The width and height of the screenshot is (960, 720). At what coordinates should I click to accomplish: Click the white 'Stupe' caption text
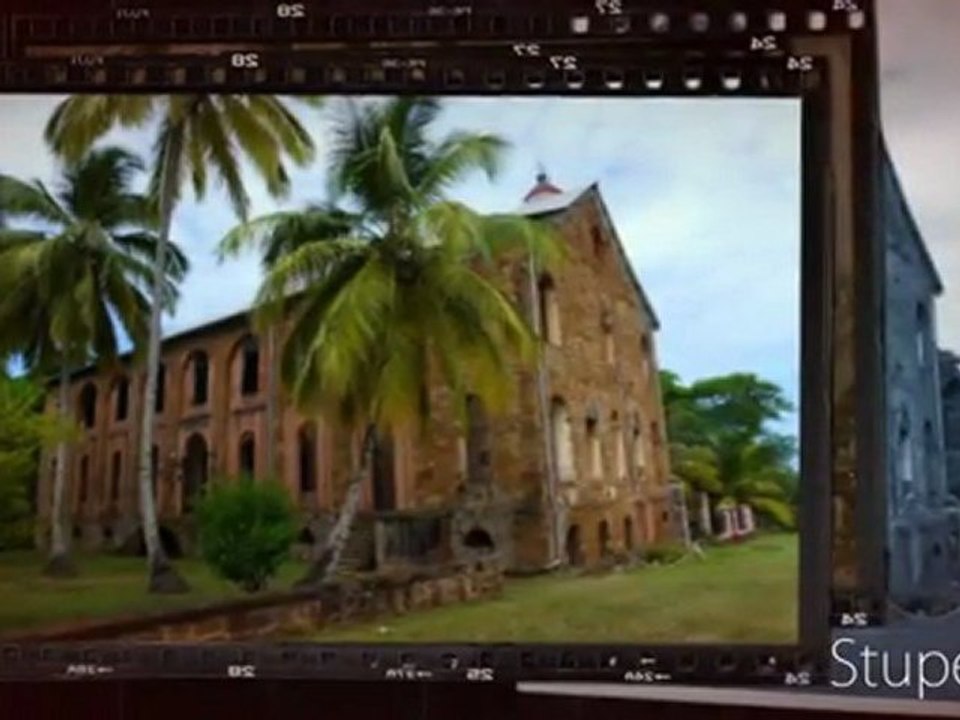pos(894,665)
